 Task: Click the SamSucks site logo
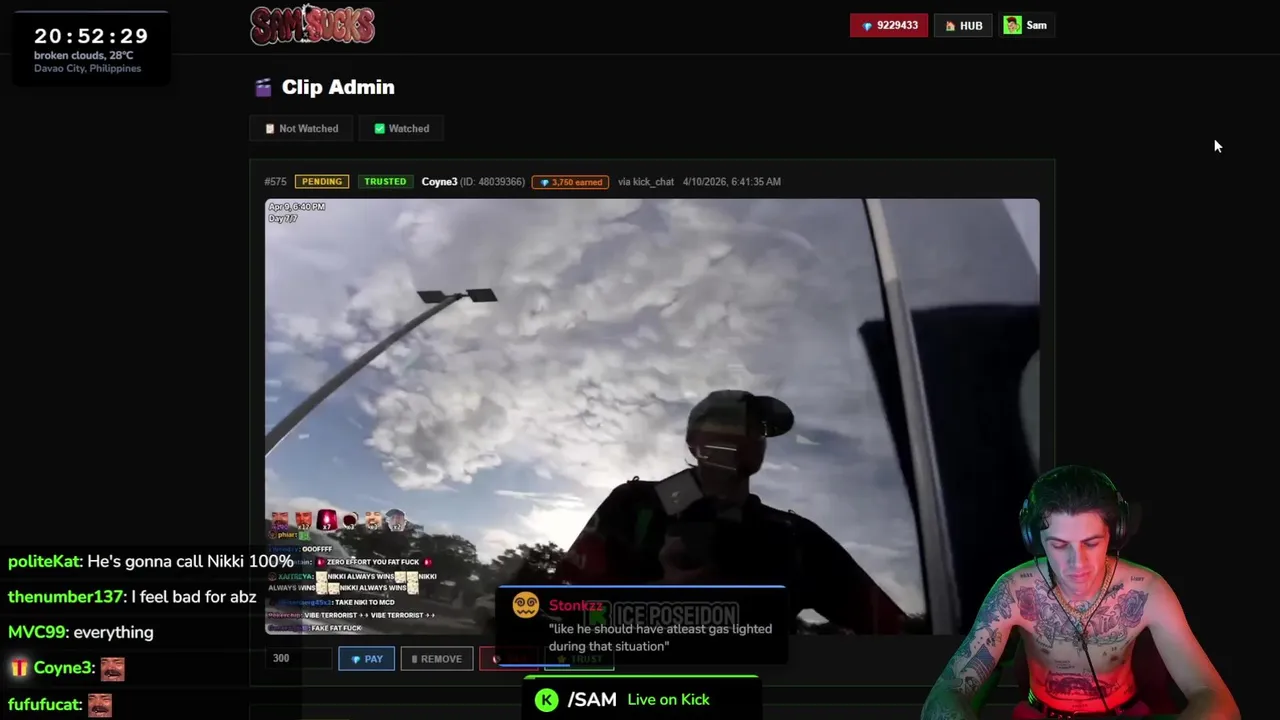tap(312, 25)
